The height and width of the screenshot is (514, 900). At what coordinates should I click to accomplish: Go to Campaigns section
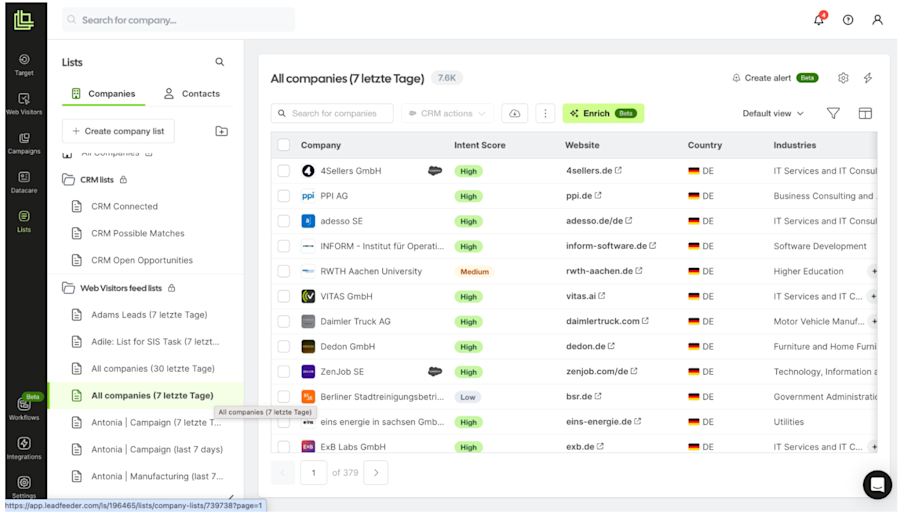click(24, 143)
